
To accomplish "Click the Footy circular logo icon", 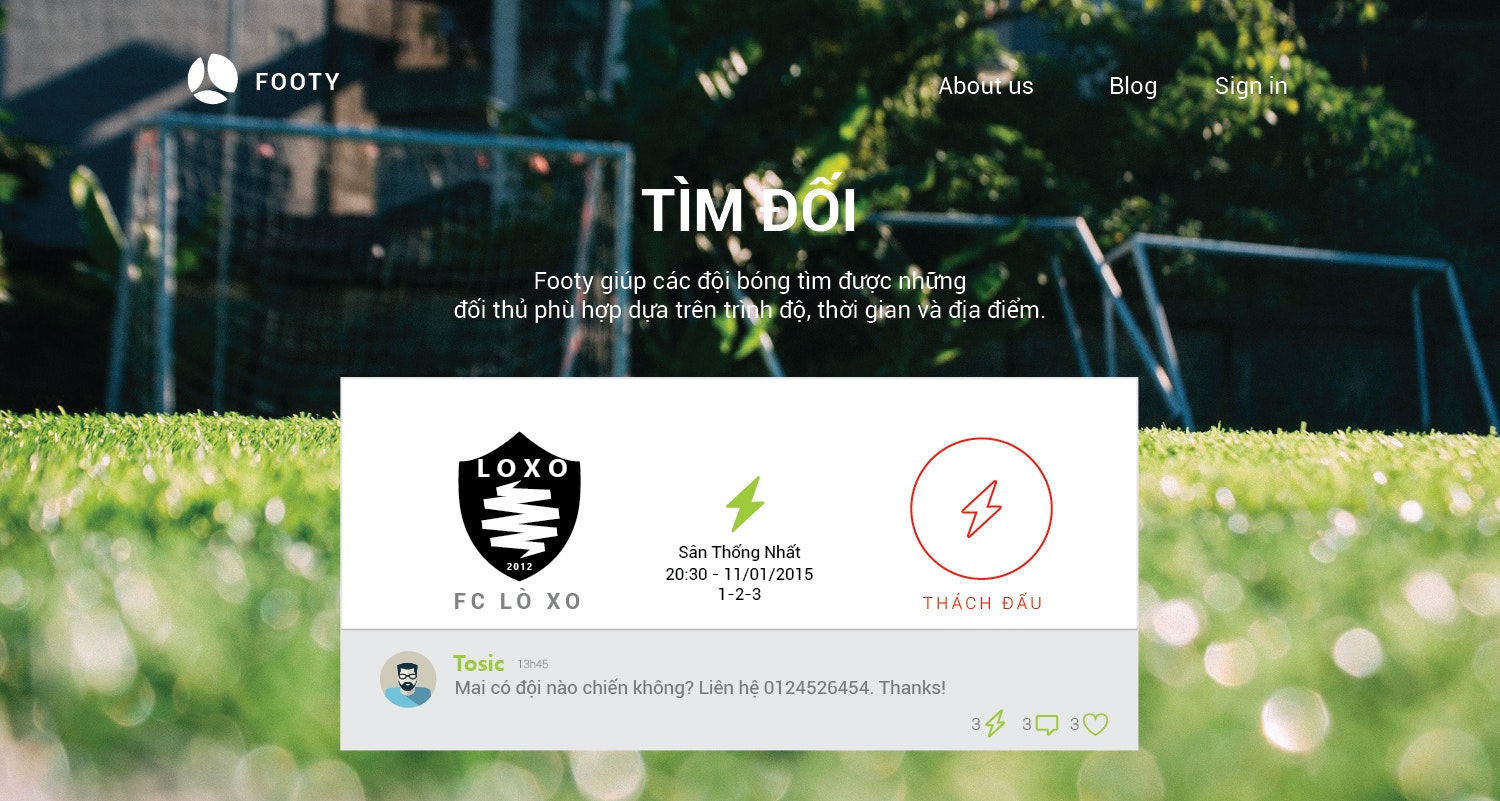I will click(x=212, y=79).
